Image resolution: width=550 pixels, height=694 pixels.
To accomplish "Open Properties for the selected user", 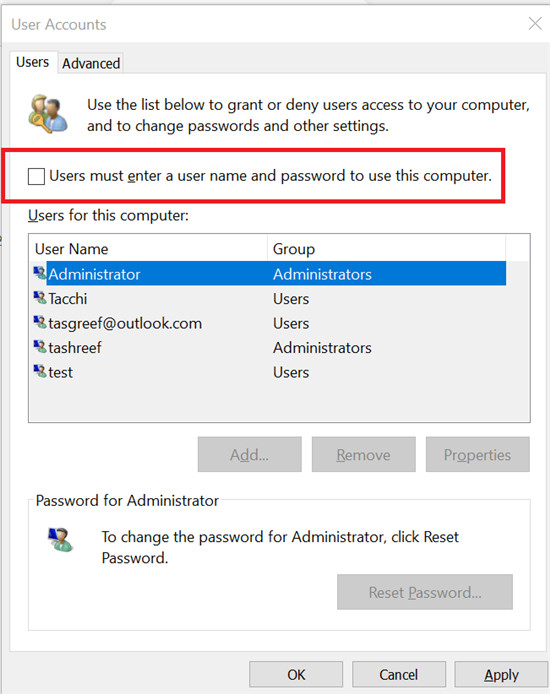I will (477, 455).
